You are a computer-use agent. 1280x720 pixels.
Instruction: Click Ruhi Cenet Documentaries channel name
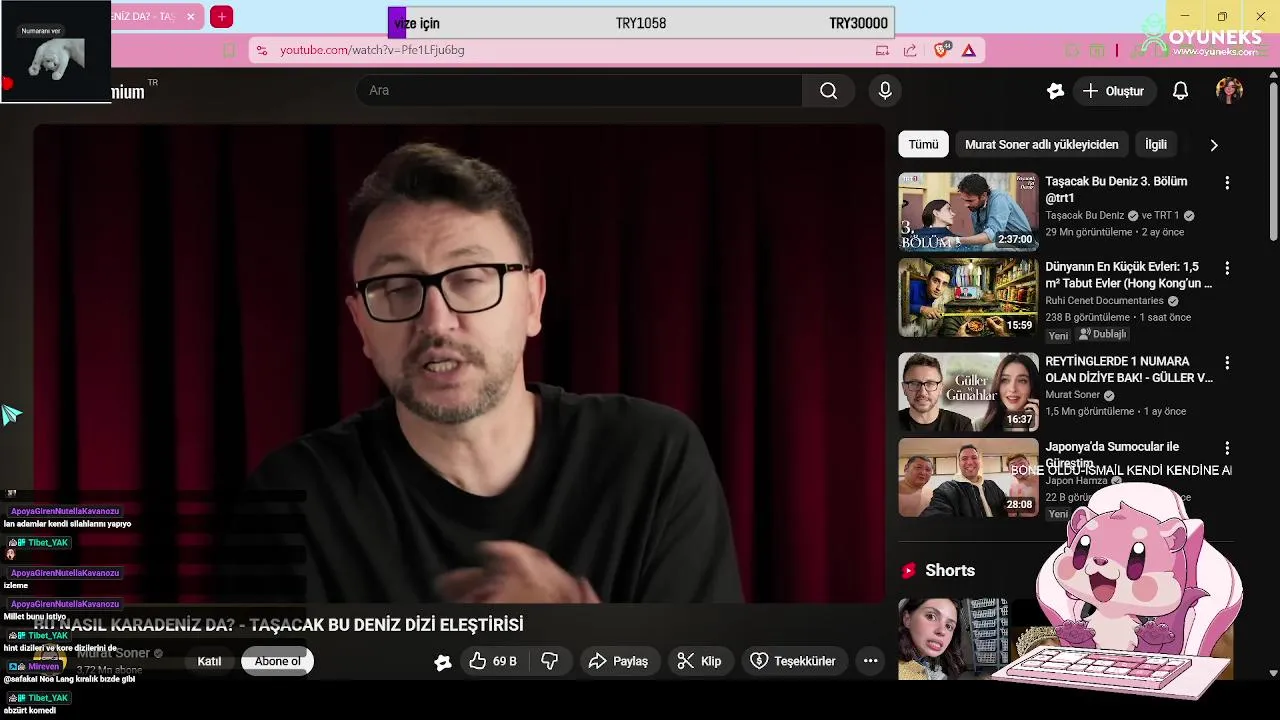point(1104,301)
